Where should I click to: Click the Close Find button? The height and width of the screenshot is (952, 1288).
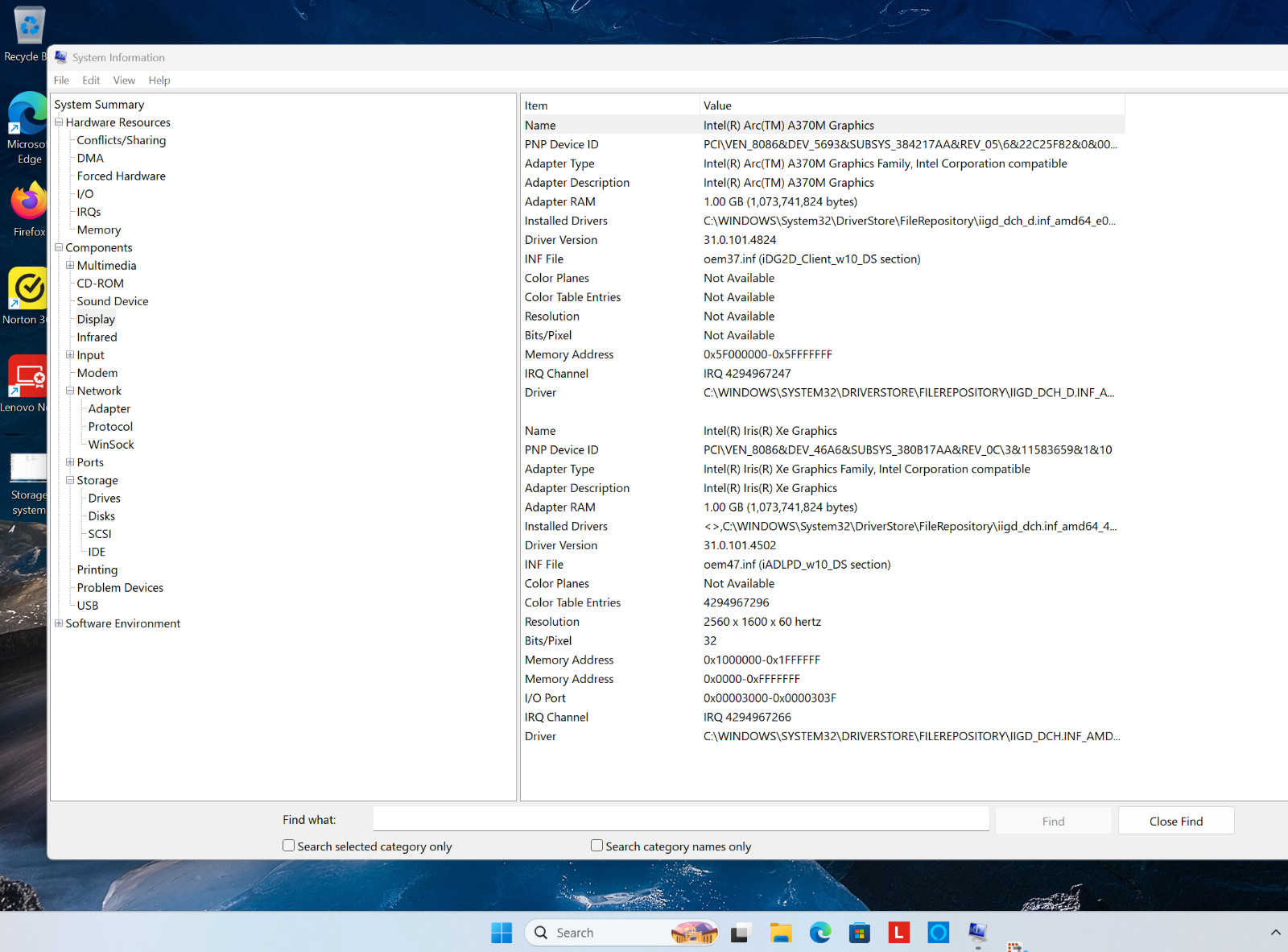click(x=1176, y=821)
